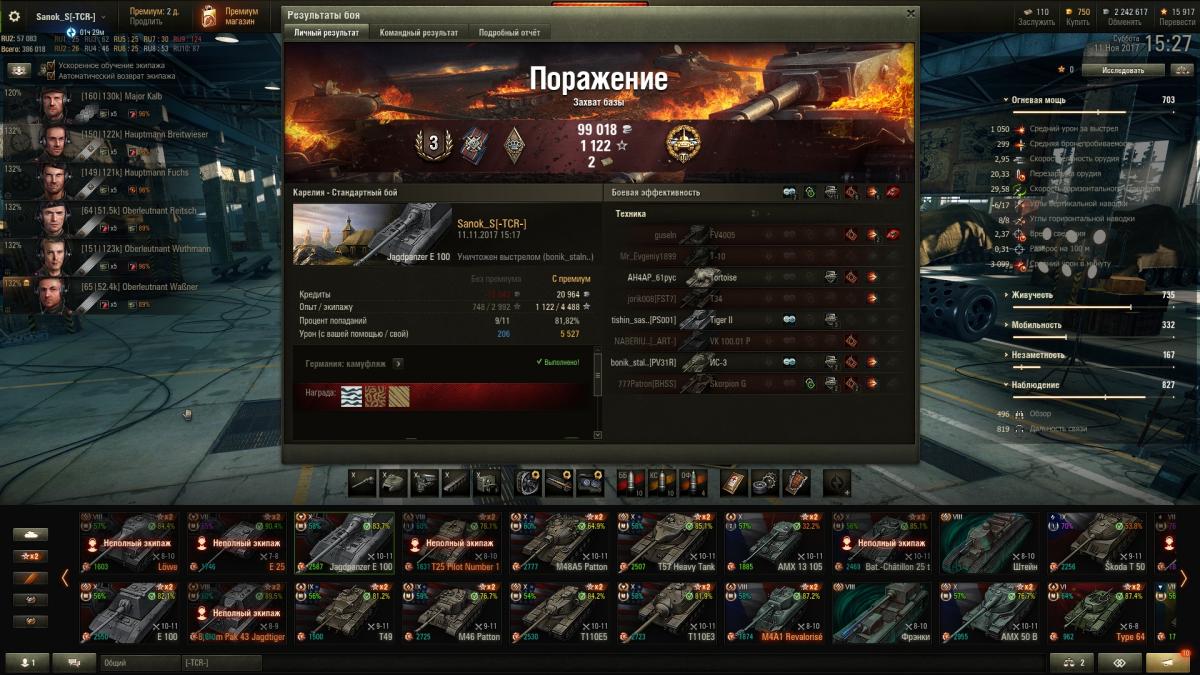The height and width of the screenshot is (675, 1200).
Task: Open the gun module slot icon
Action: click(x=362, y=482)
